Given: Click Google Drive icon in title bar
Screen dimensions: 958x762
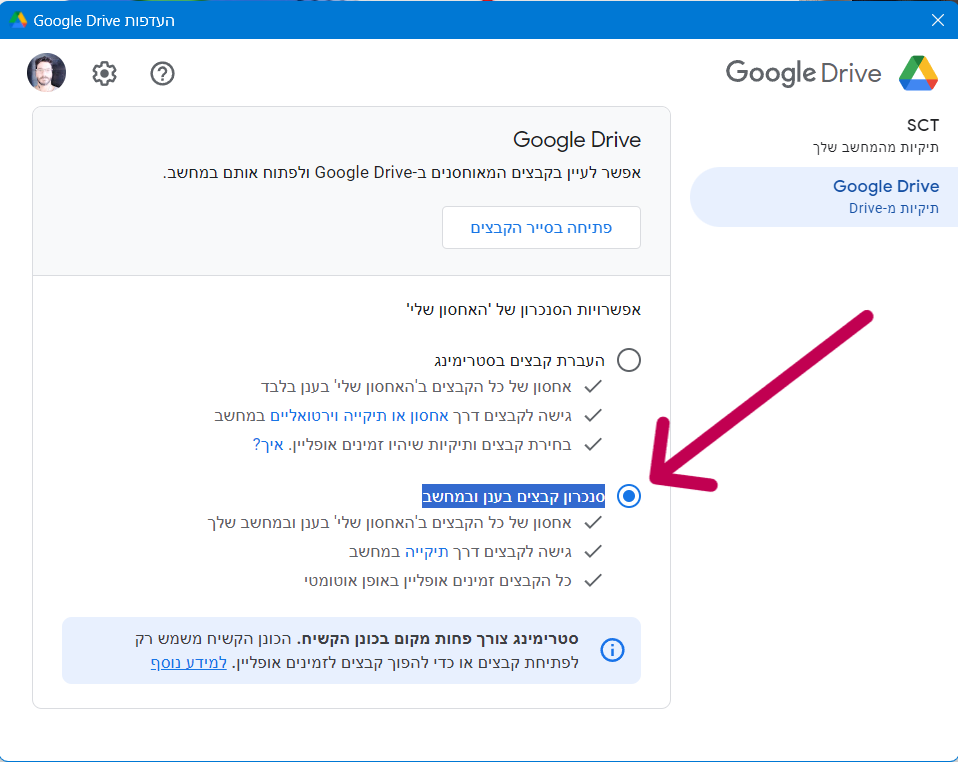Looking at the screenshot, I should (x=18, y=20).
